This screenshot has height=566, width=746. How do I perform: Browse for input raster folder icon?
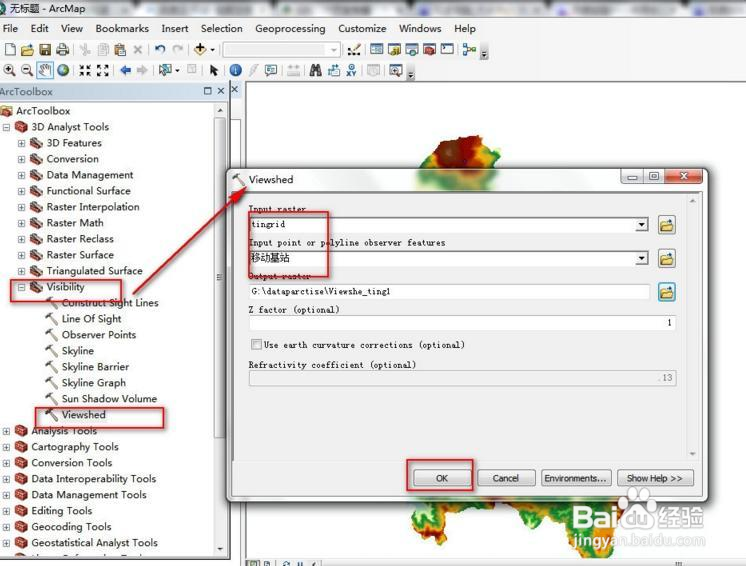667,225
